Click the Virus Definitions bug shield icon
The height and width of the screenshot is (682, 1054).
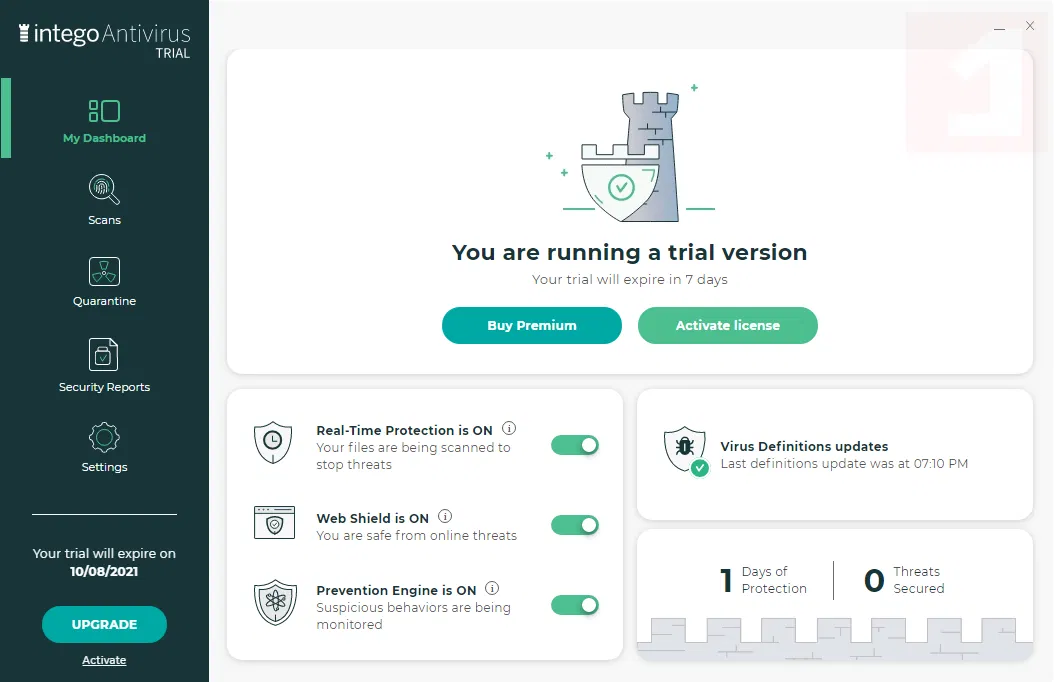pos(686,451)
